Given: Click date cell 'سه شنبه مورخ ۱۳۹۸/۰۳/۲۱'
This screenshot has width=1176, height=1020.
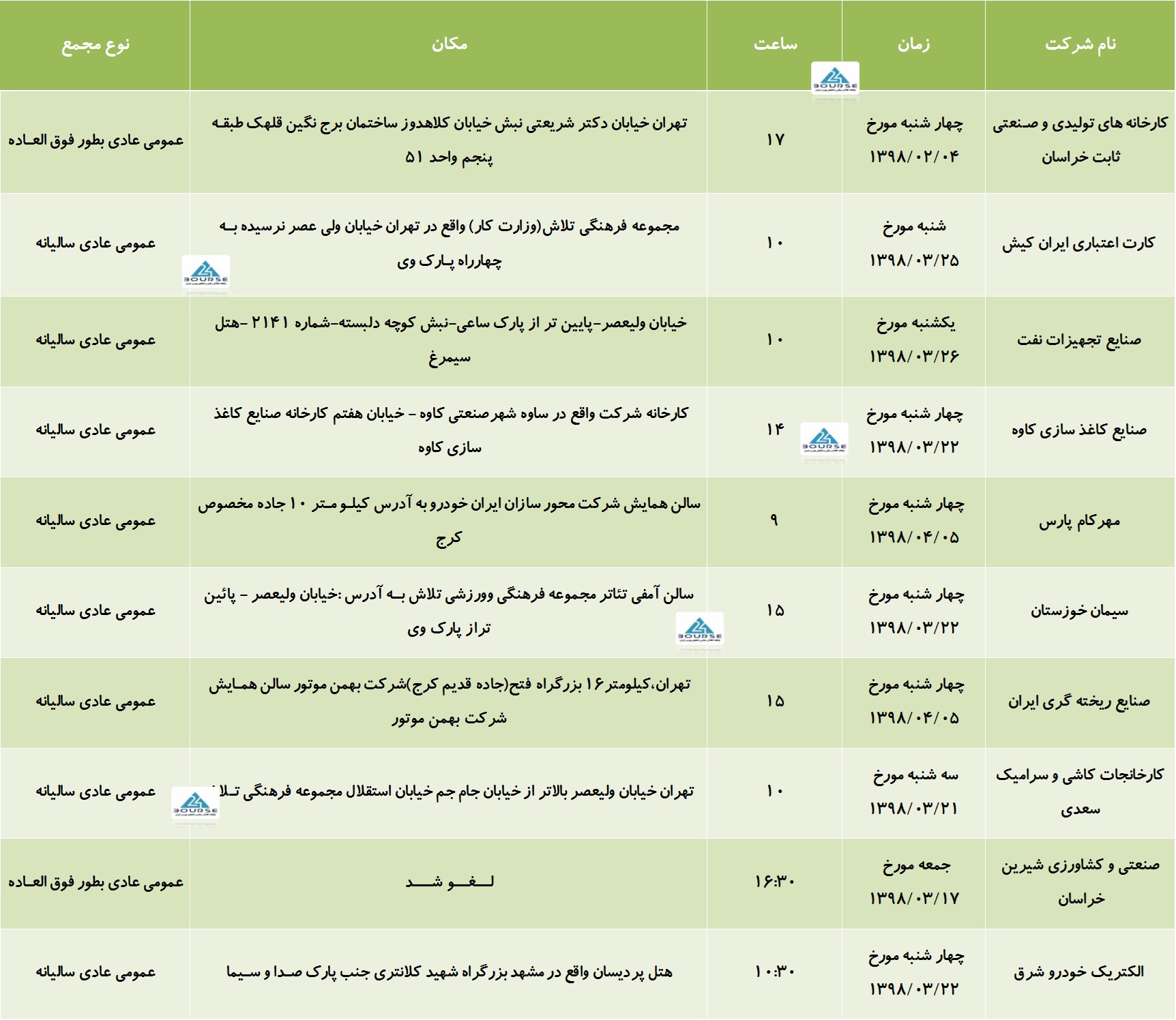Looking at the screenshot, I should click(914, 792).
